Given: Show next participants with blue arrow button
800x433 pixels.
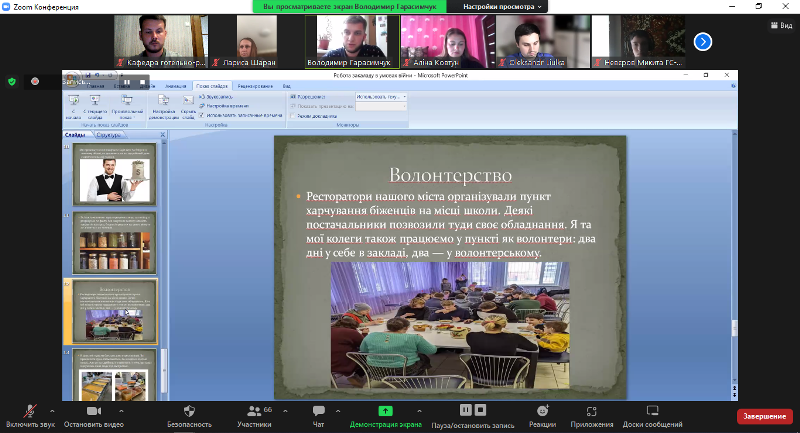Looking at the screenshot, I should (703, 42).
